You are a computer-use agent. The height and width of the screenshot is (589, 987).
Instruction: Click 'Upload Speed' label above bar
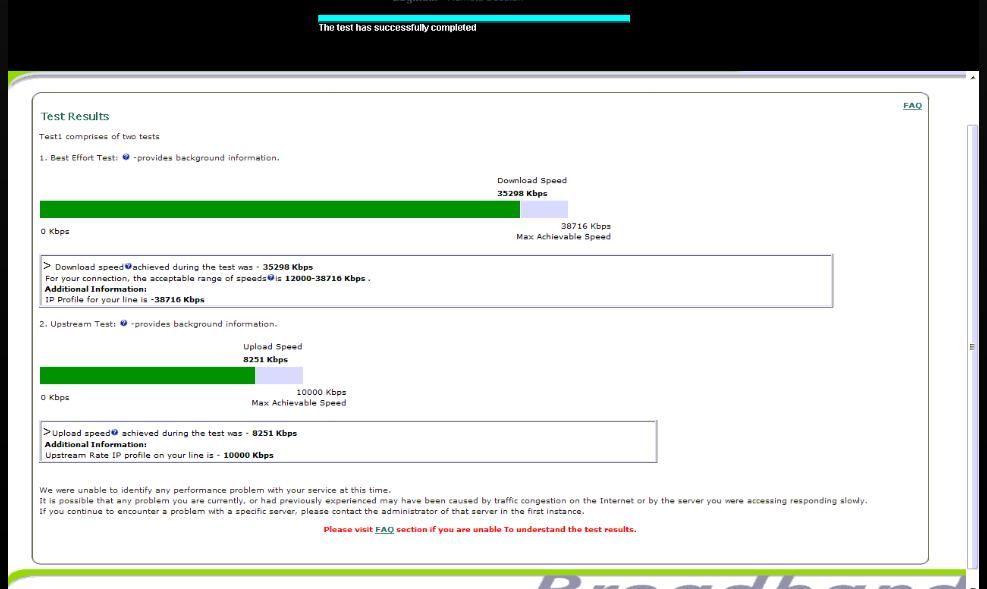273,347
